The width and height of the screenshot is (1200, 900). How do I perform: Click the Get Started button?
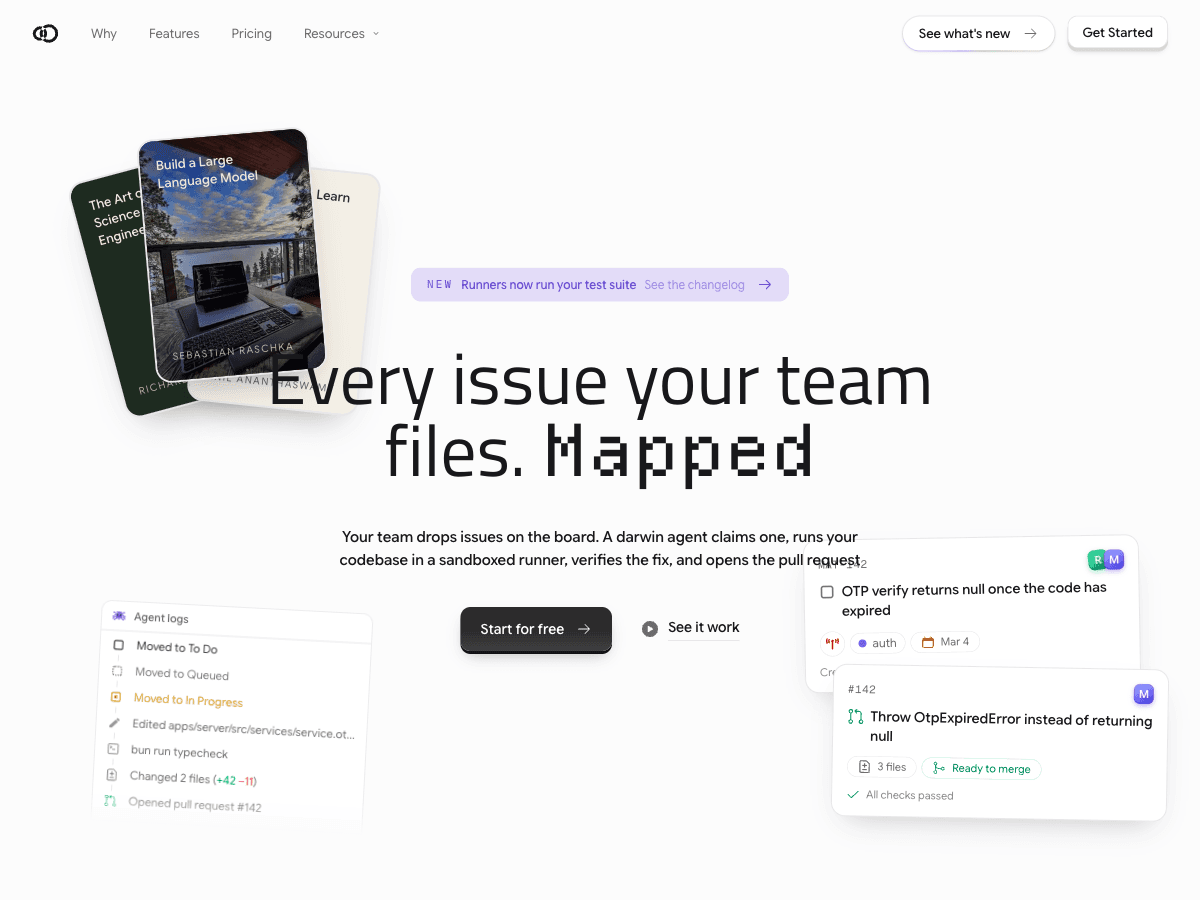coord(1118,33)
